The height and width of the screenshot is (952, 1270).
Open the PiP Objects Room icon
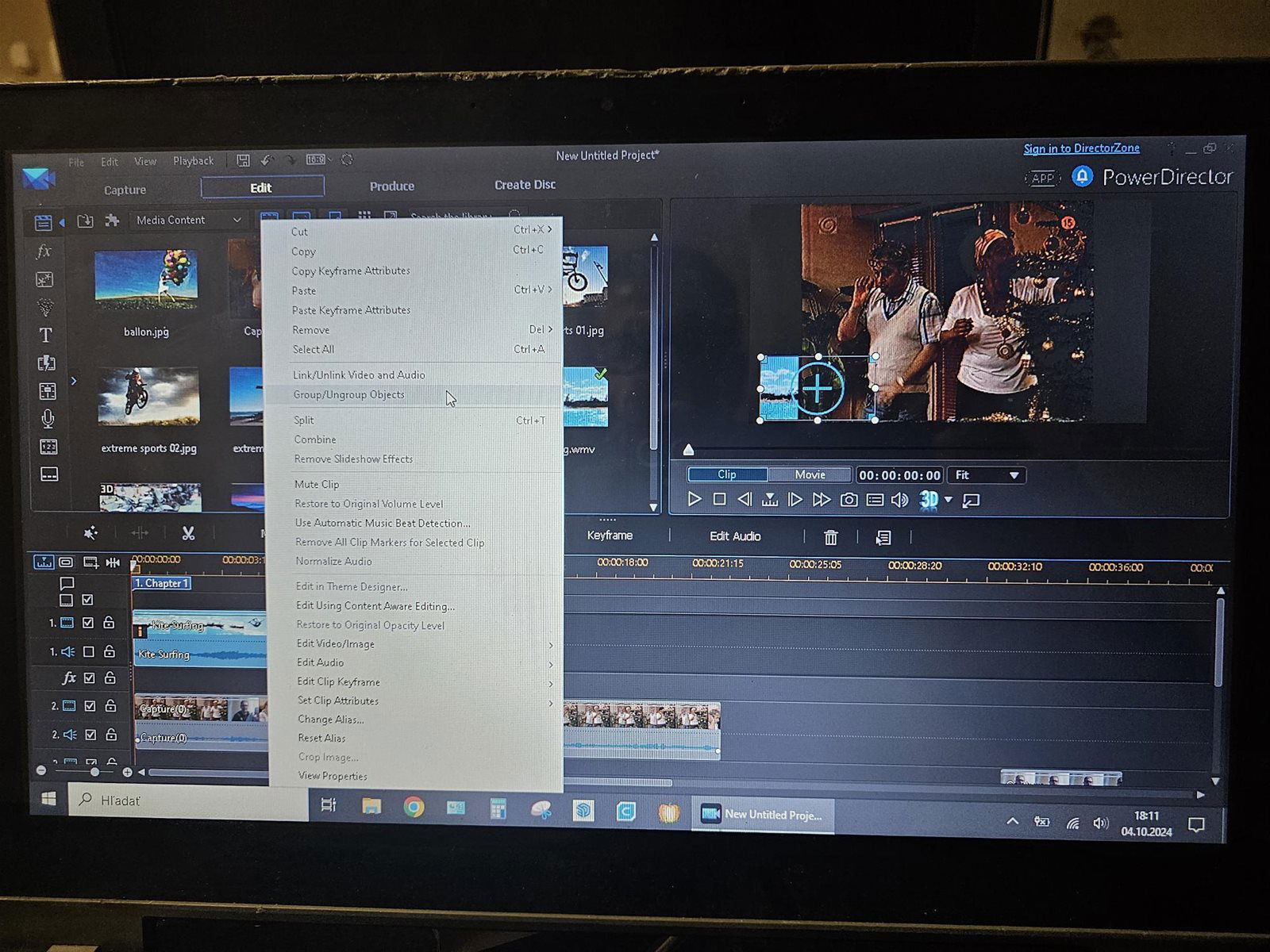click(44, 279)
